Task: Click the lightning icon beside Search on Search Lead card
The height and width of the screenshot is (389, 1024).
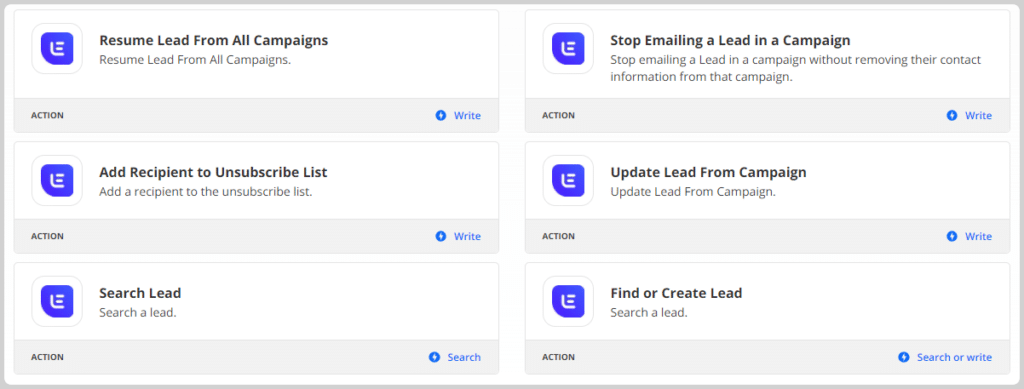Action: (x=434, y=357)
